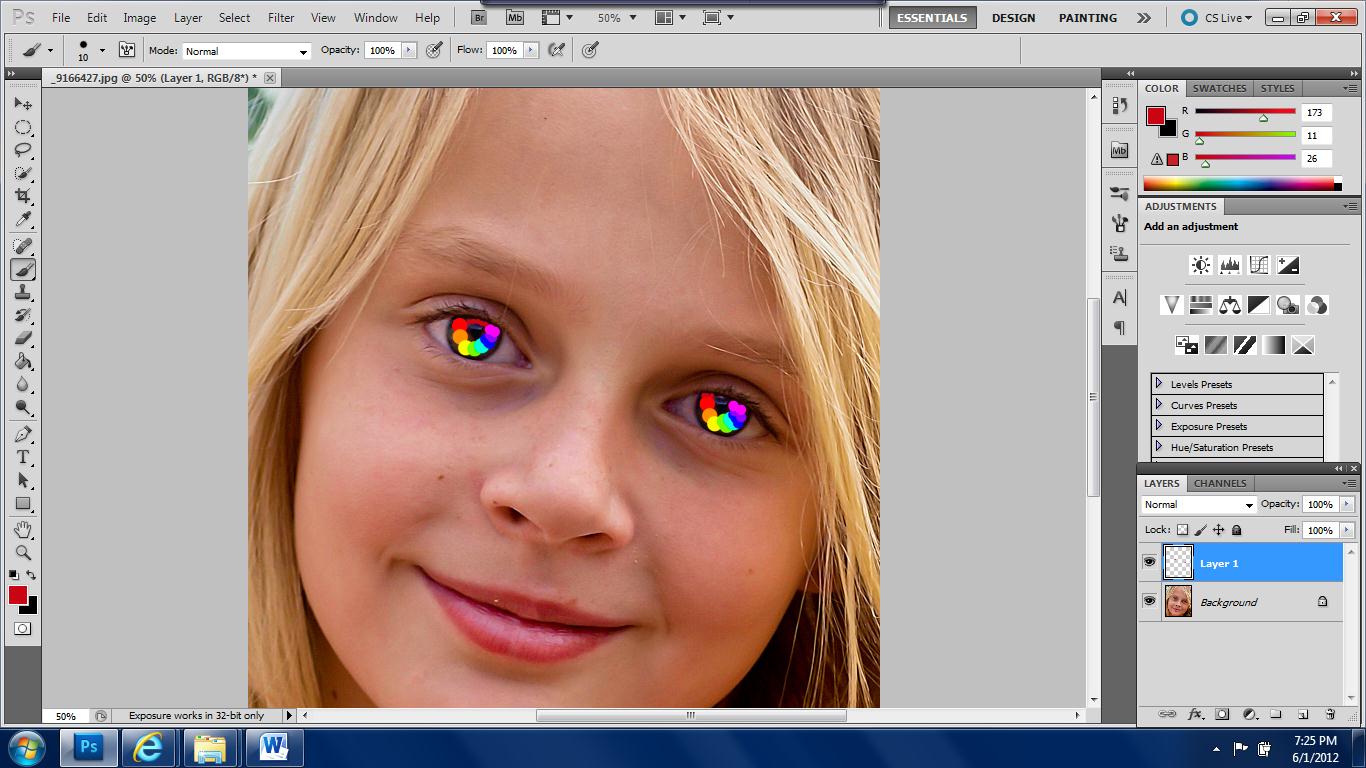Open the Filter menu
The width and height of the screenshot is (1366, 768).
pyautogui.click(x=281, y=18)
